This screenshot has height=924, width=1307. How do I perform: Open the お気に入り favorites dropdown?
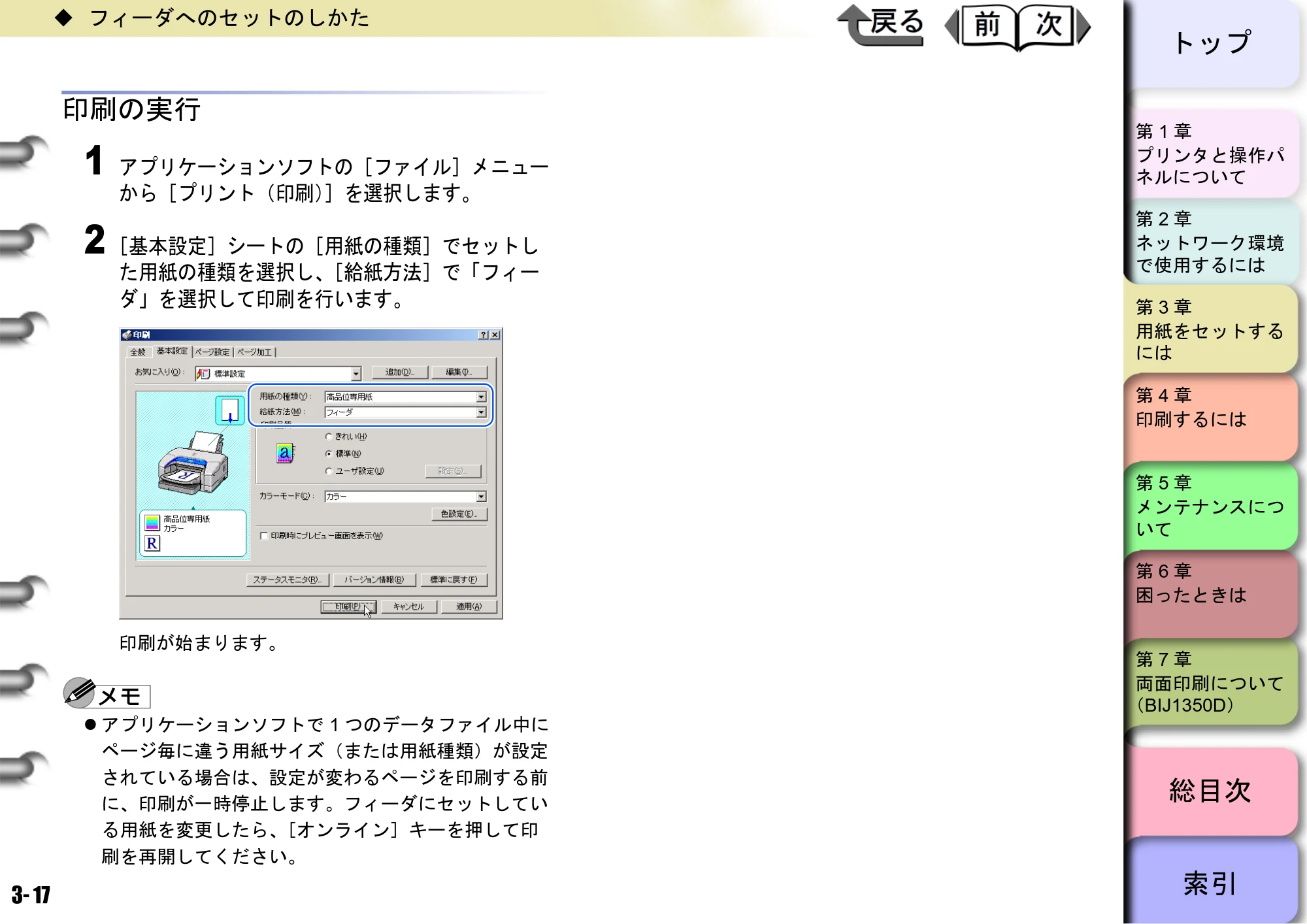pos(356,374)
